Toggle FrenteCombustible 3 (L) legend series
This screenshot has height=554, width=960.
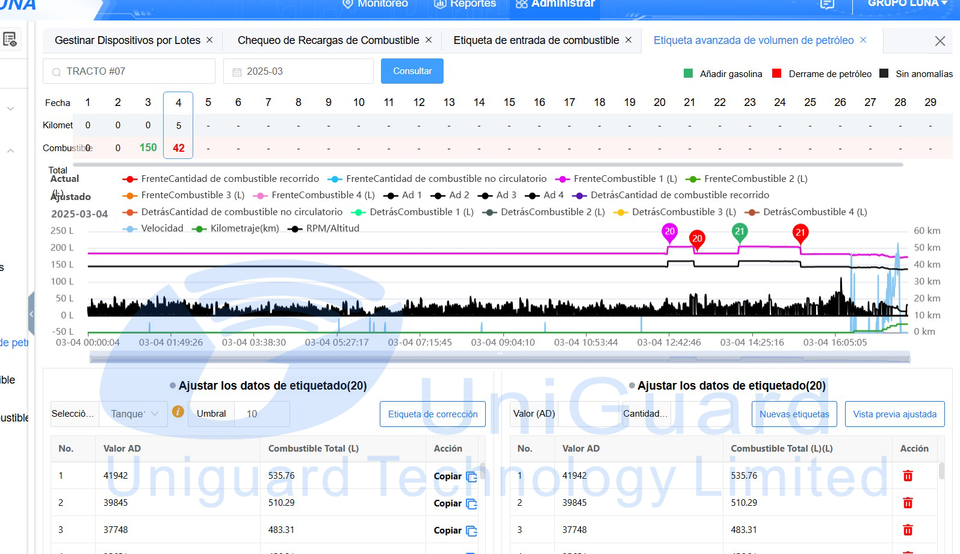(183, 195)
